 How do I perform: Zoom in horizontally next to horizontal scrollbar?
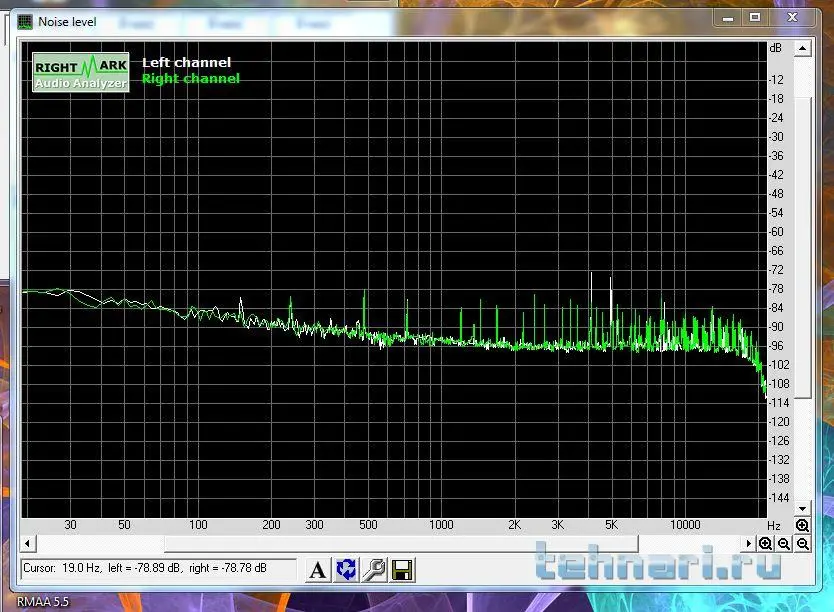[x=765, y=544]
